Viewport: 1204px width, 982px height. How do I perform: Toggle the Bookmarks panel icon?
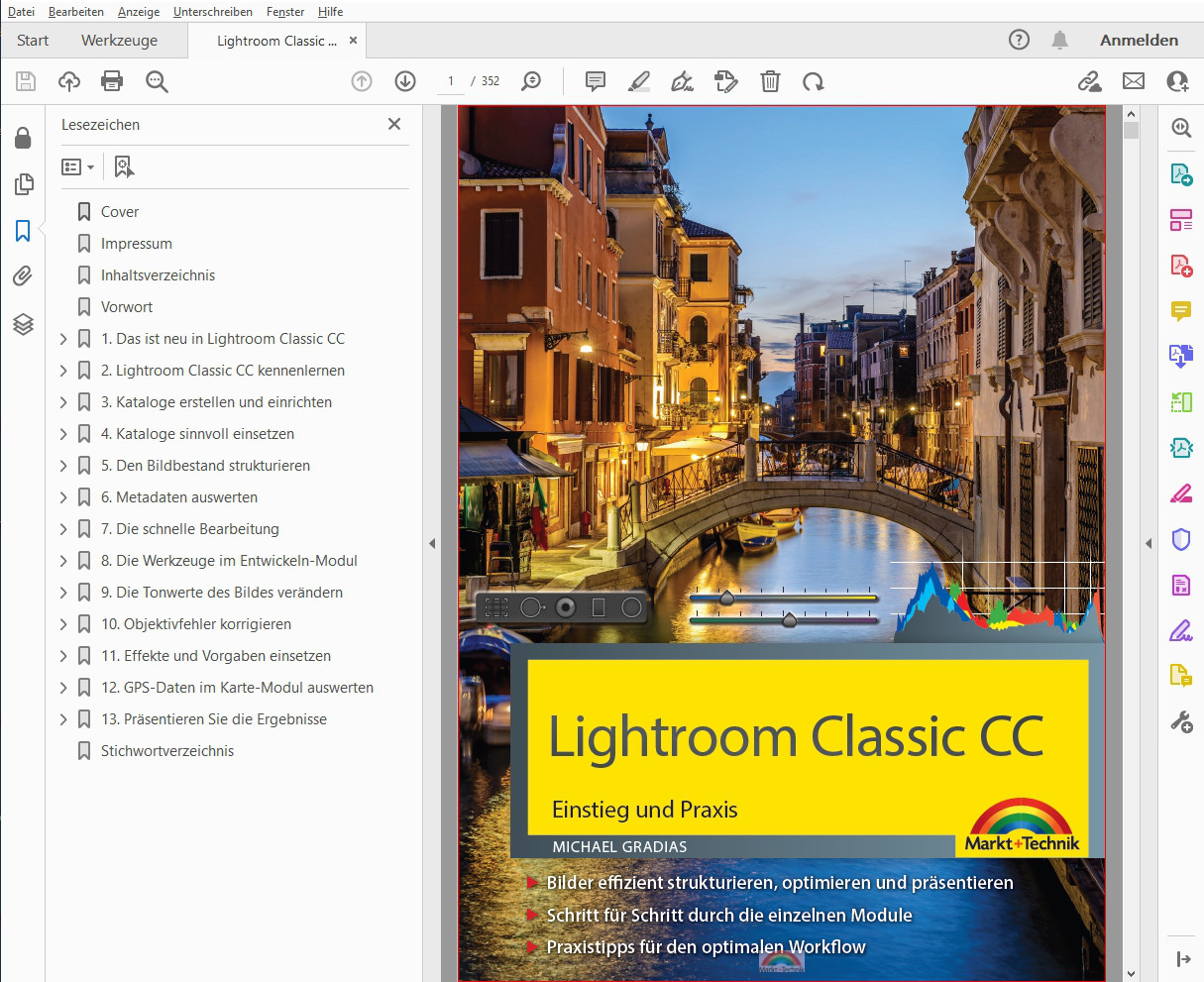point(23,231)
